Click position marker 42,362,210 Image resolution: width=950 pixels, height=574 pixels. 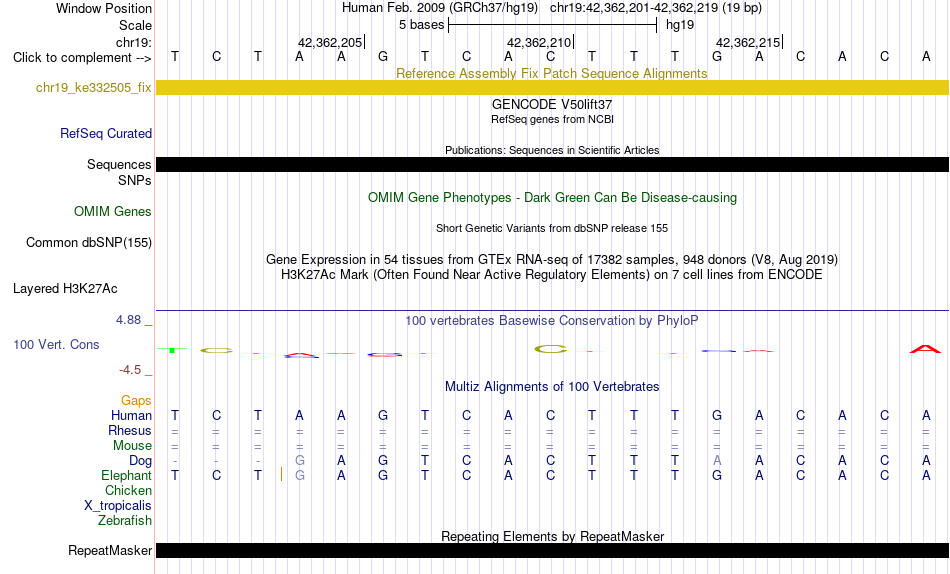click(539, 42)
